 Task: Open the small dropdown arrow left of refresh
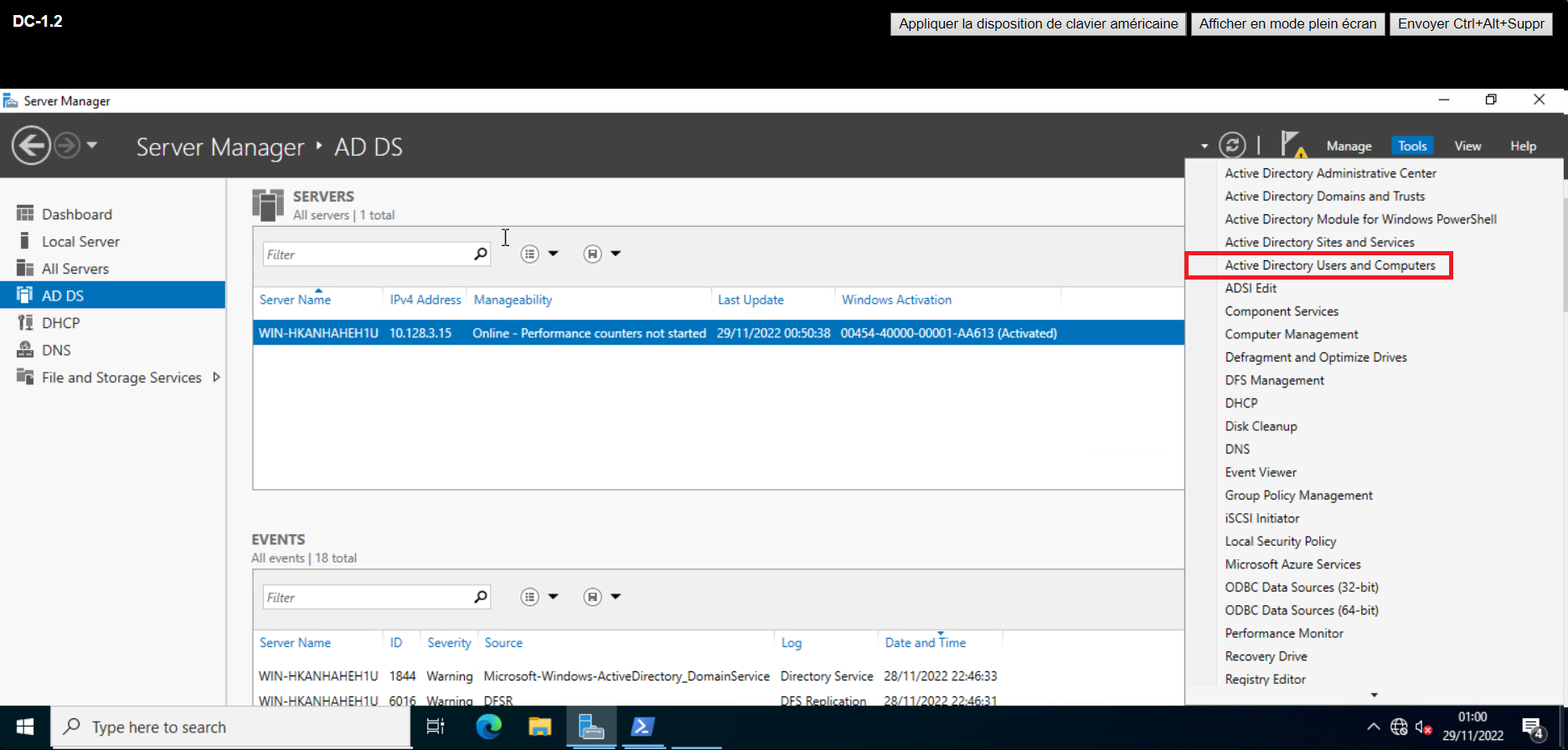(1204, 146)
